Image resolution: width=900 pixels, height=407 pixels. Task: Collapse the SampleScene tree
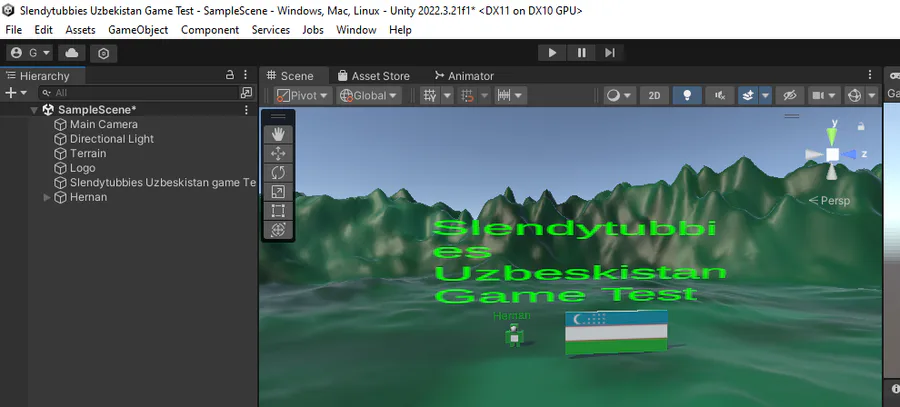pyautogui.click(x=34, y=110)
